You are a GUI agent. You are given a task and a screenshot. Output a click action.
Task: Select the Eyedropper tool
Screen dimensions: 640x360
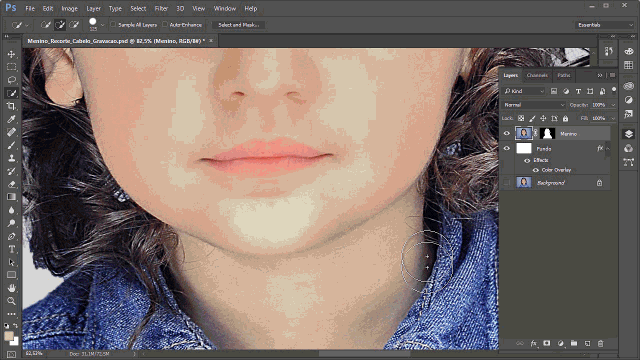click(11, 119)
